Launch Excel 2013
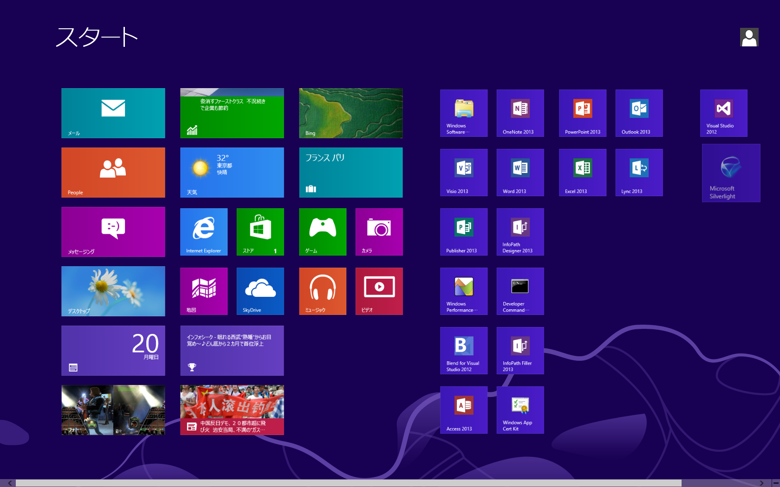 583,172
